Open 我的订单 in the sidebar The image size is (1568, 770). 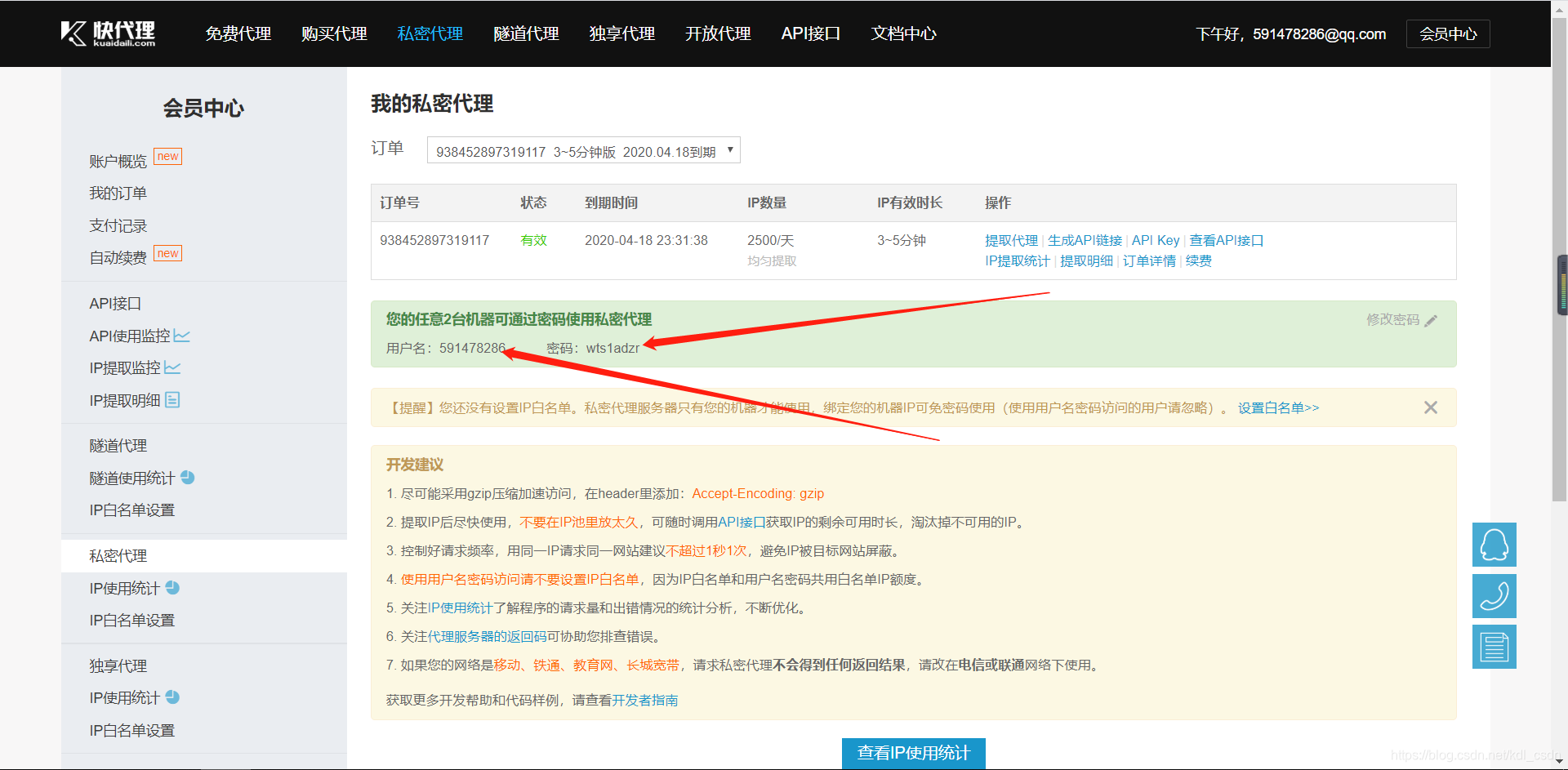tap(118, 193)
